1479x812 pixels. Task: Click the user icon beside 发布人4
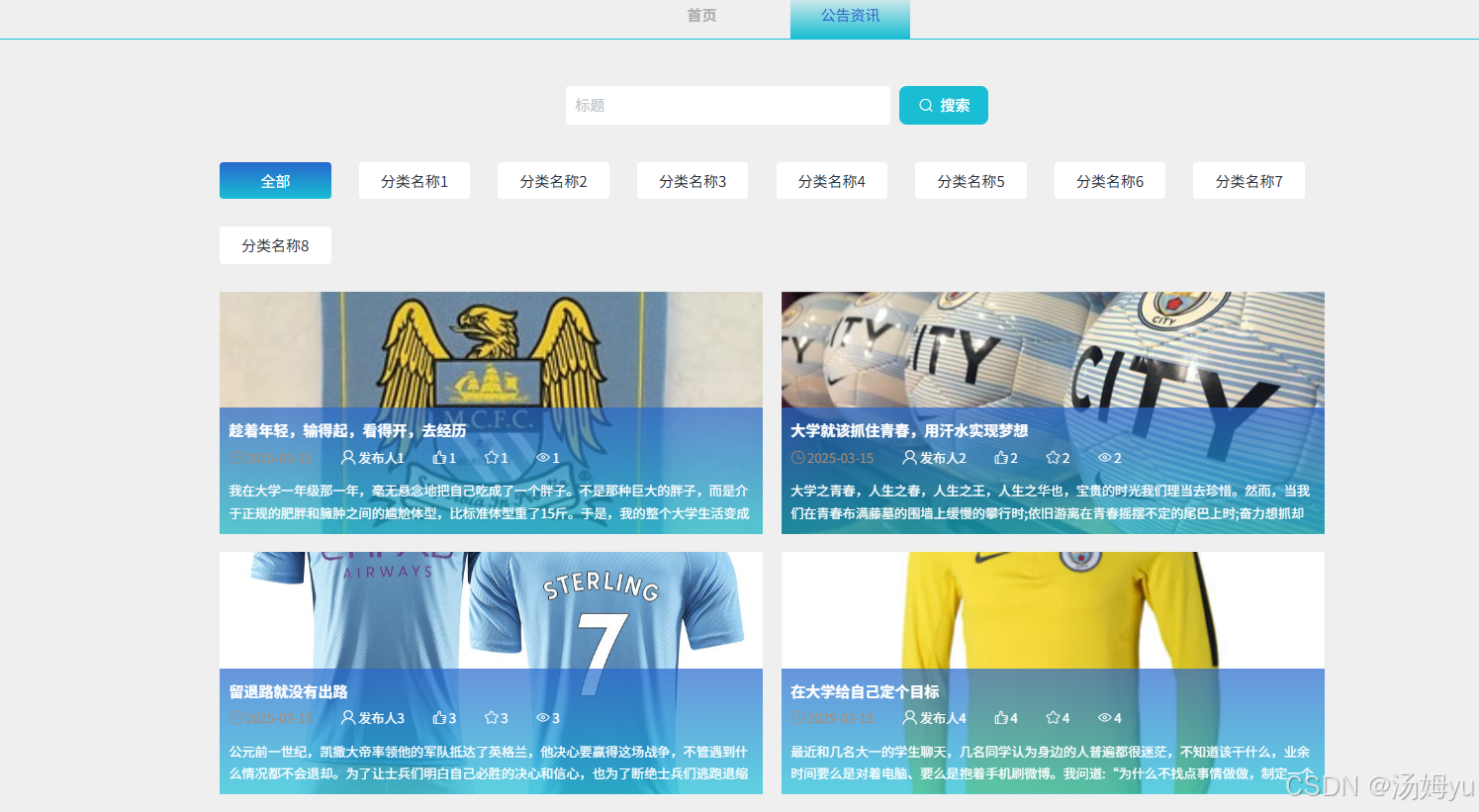point(910,717)
